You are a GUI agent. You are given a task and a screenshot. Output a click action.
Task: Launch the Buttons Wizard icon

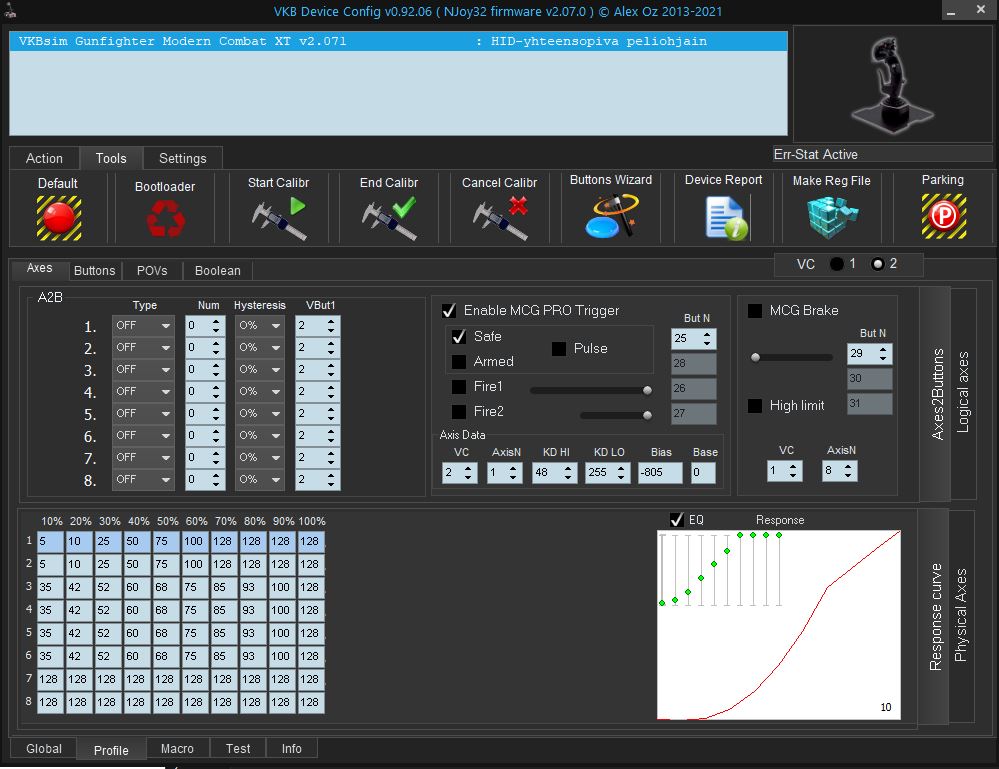611,216
